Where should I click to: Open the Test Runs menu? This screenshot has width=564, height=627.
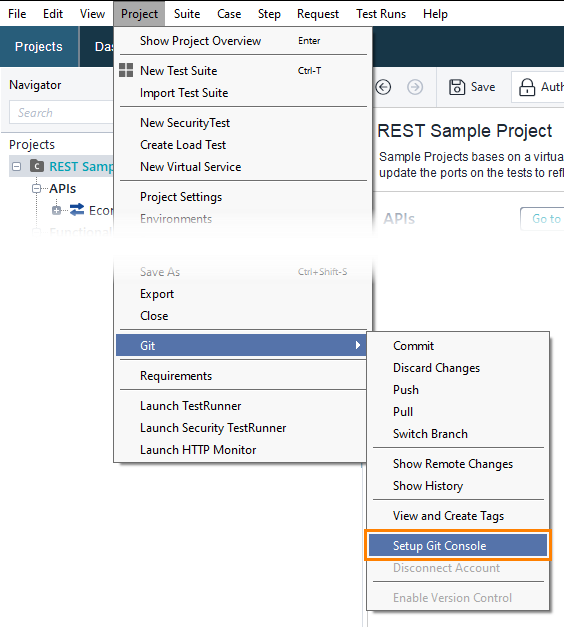(x=381, y=14)
